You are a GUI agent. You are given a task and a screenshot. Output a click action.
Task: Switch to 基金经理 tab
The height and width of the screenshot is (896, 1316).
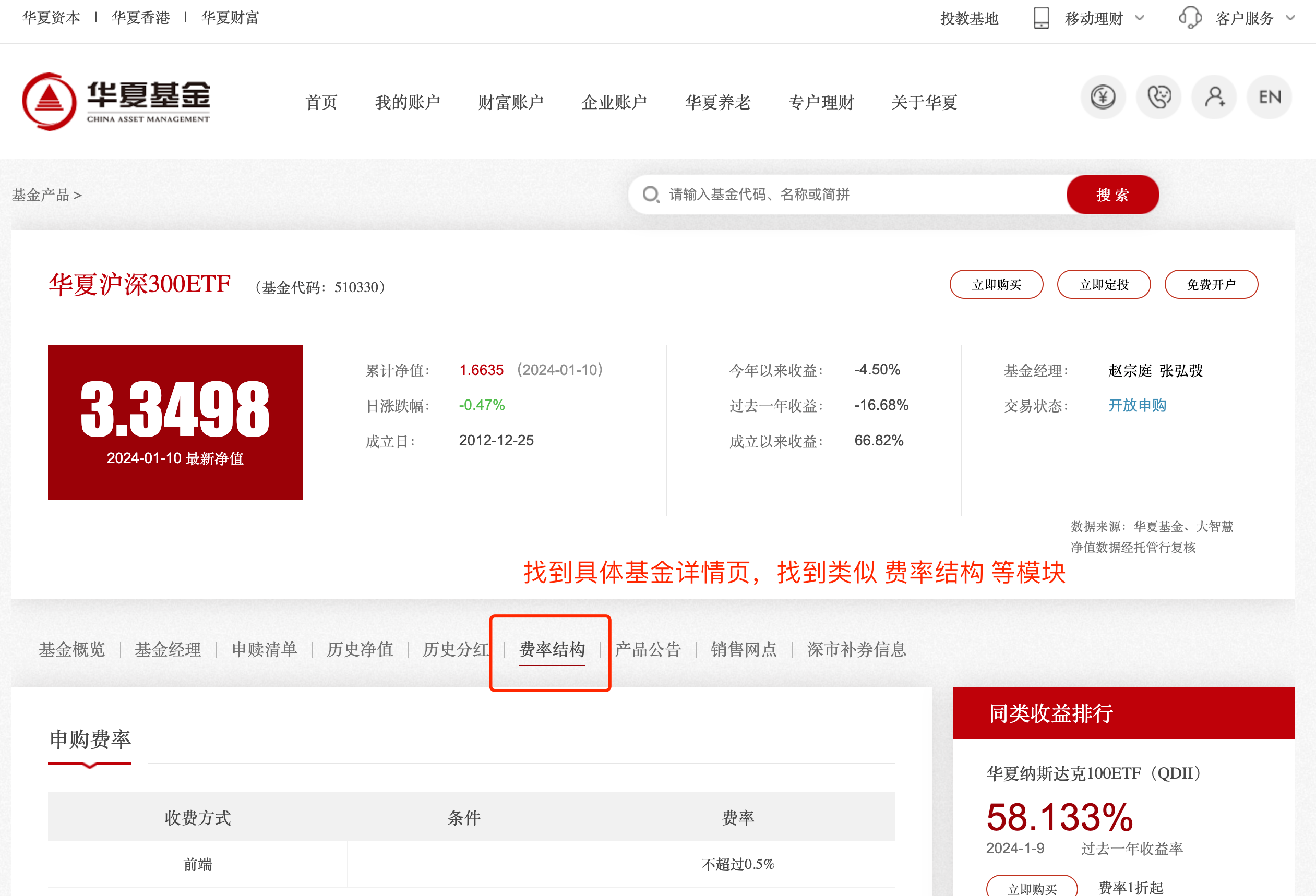tap(168, 649)
